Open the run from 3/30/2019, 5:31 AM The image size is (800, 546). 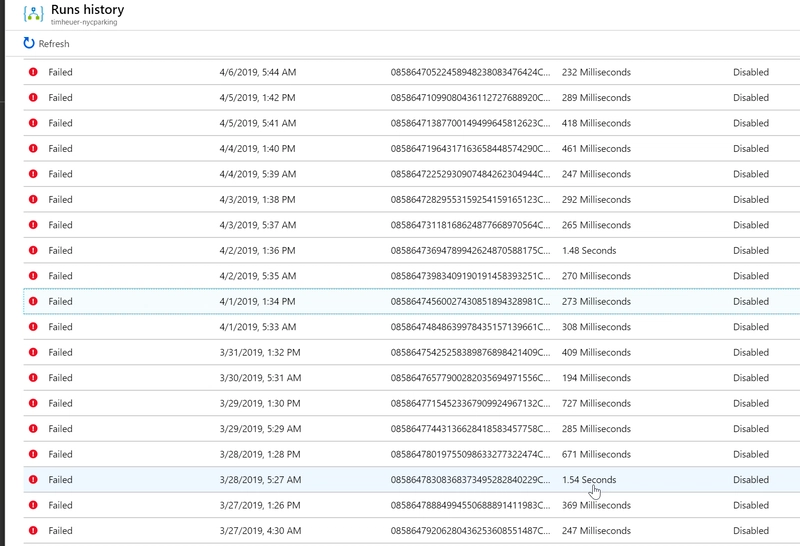click(x=257, y=378)
